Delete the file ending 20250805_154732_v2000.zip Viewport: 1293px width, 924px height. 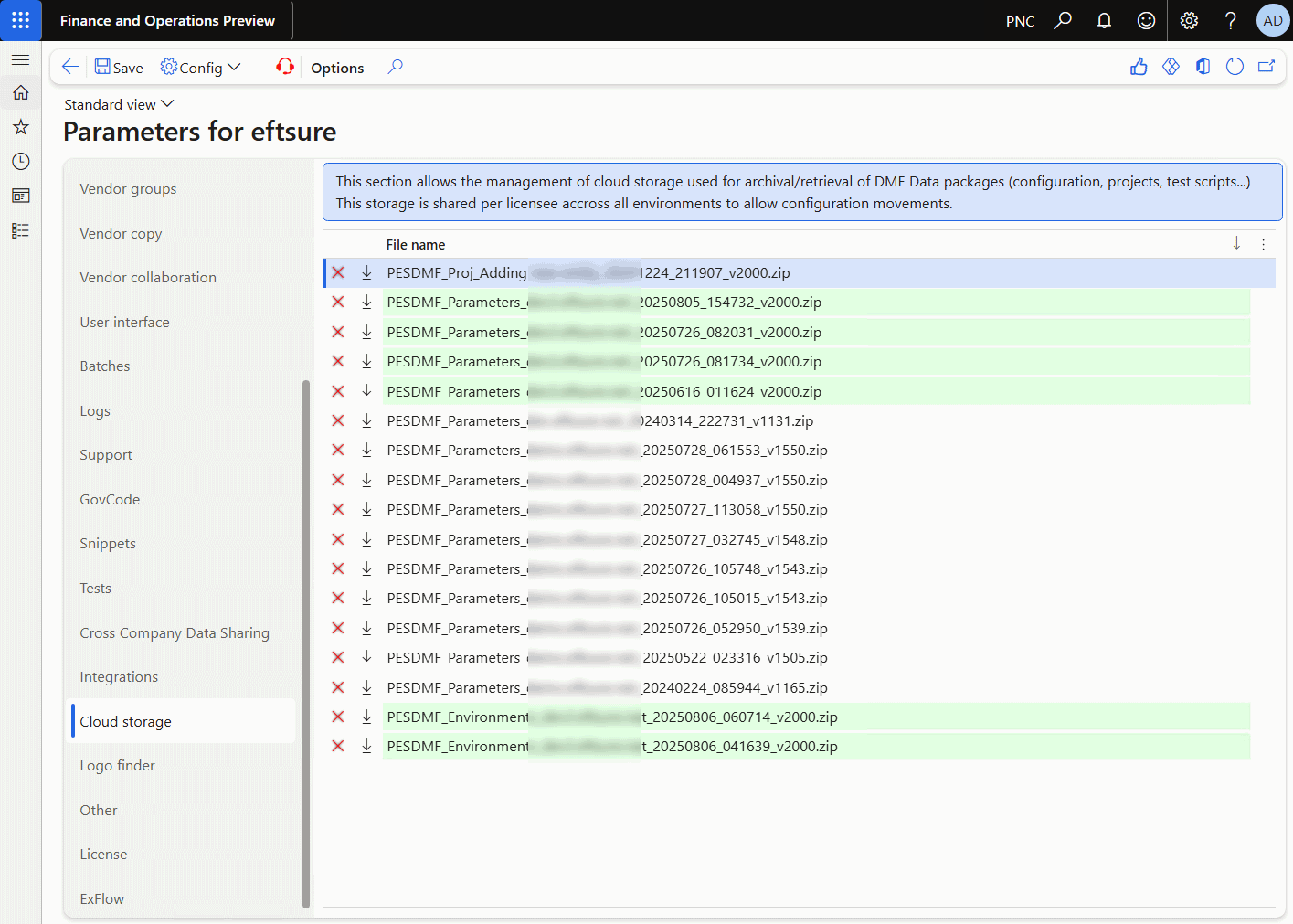[338, 302]
